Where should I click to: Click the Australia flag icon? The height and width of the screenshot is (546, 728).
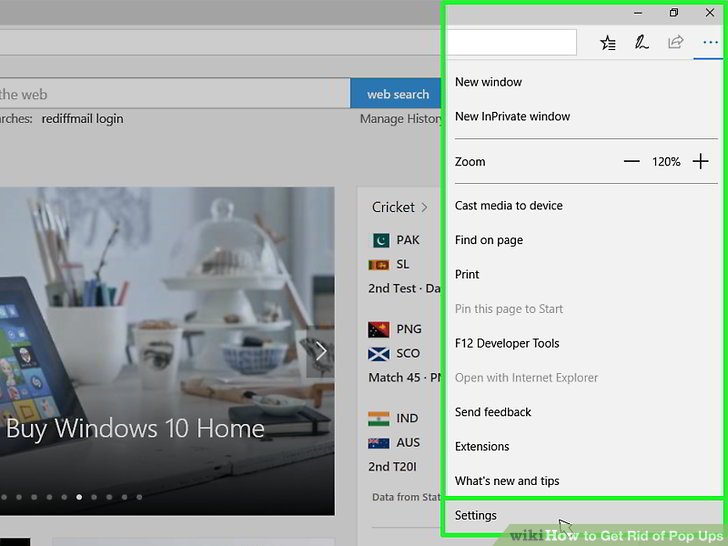[379, 443]
